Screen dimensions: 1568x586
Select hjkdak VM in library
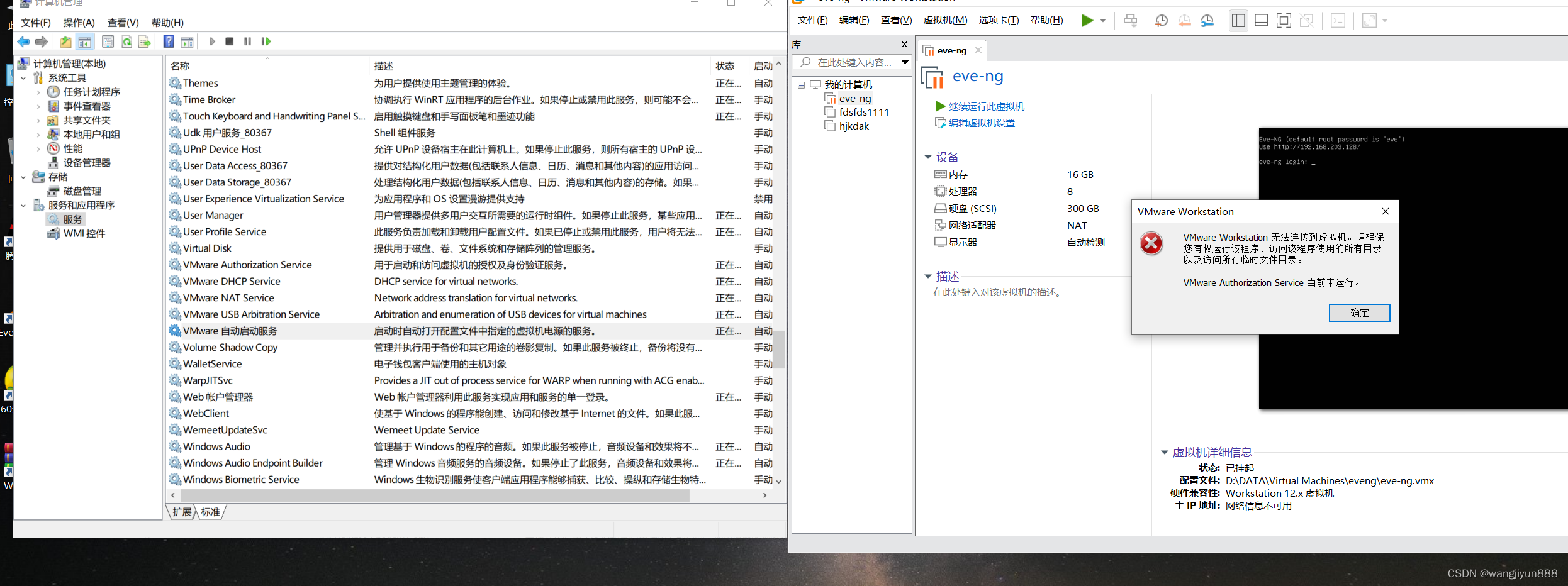click(854, 126)
